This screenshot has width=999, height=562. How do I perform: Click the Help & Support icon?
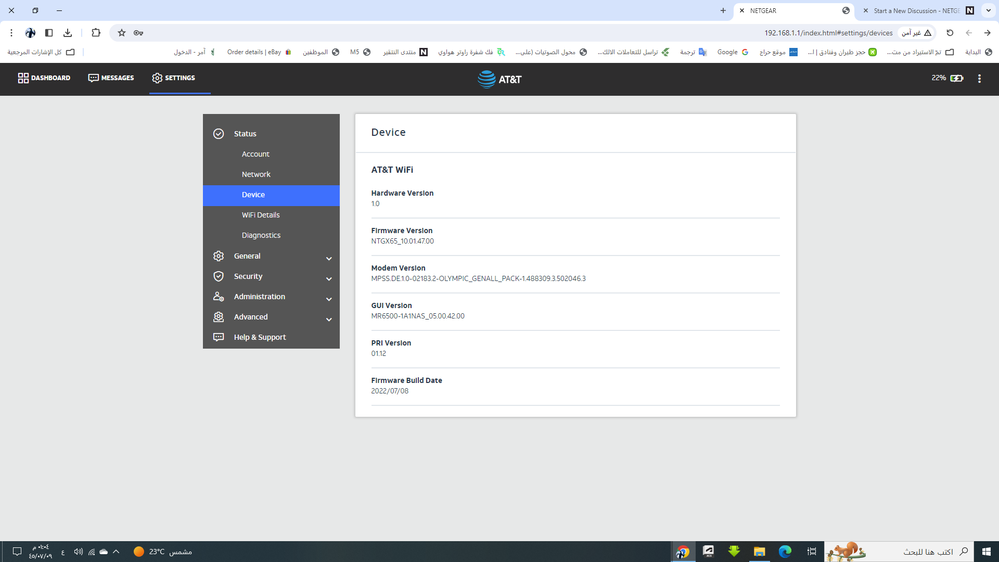tap(219, 337)
